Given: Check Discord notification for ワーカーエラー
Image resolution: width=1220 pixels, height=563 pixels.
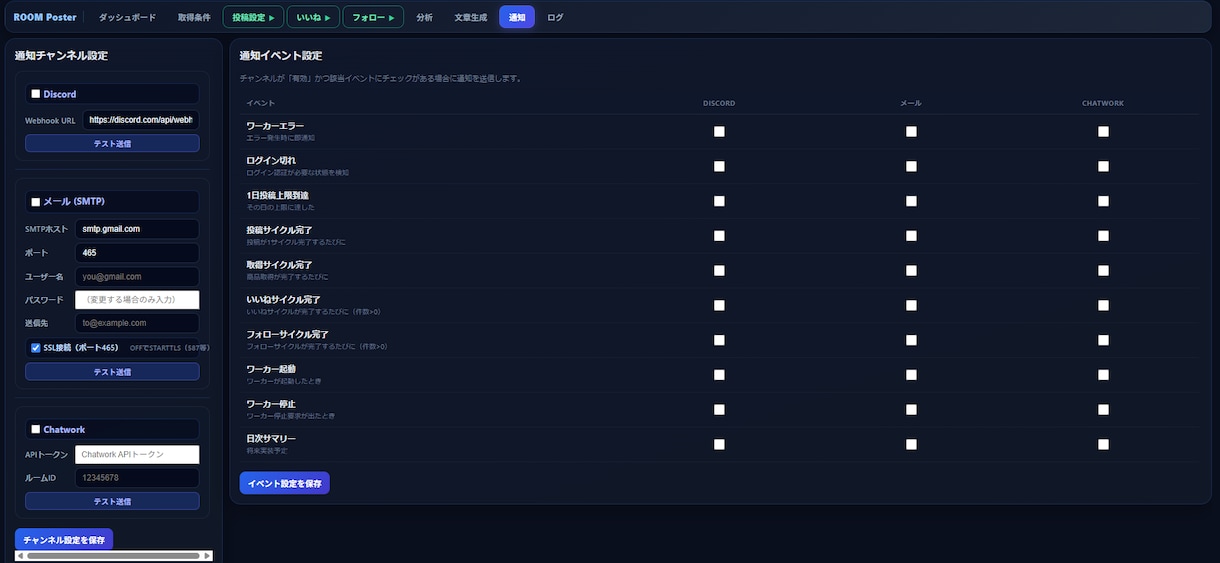Looking at the screenshot, I should (719, 131).
